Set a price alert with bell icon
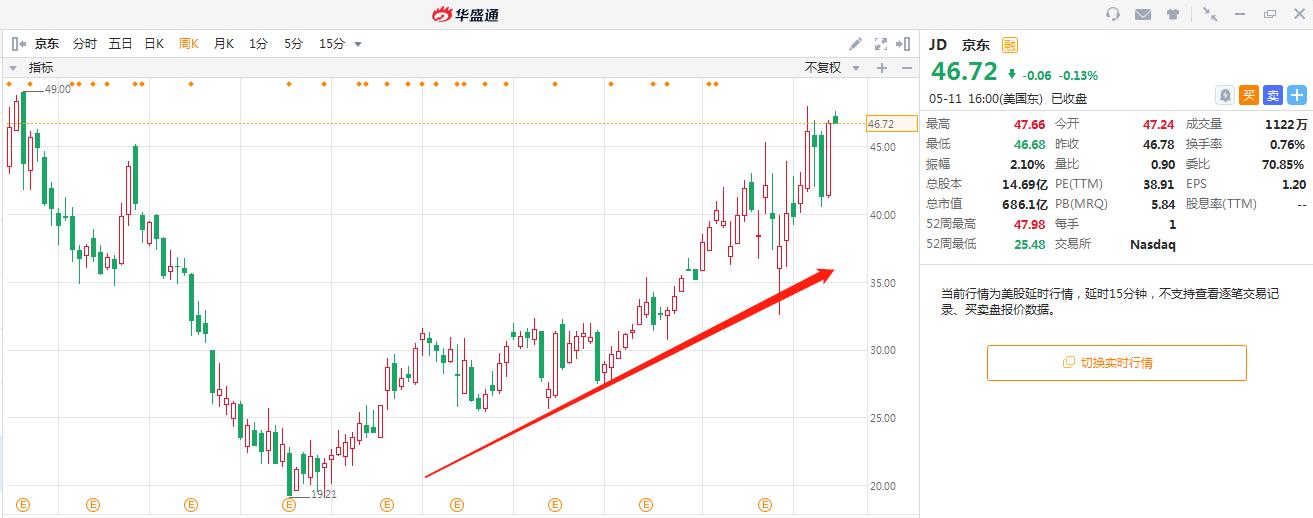The image size is (1313, 518). tap(1224, 95)
